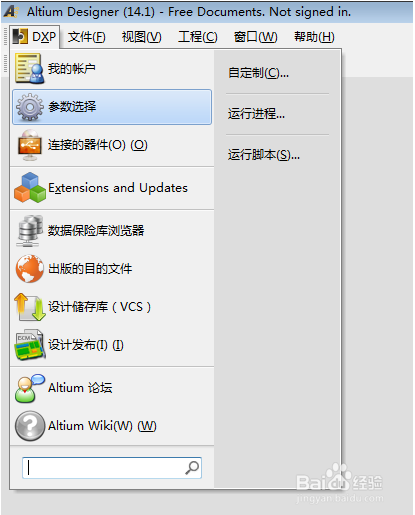Click the USB monitor icon for 连接的器件
The width and height of the screenshot is (415, 515).
[x=29, y=145]
